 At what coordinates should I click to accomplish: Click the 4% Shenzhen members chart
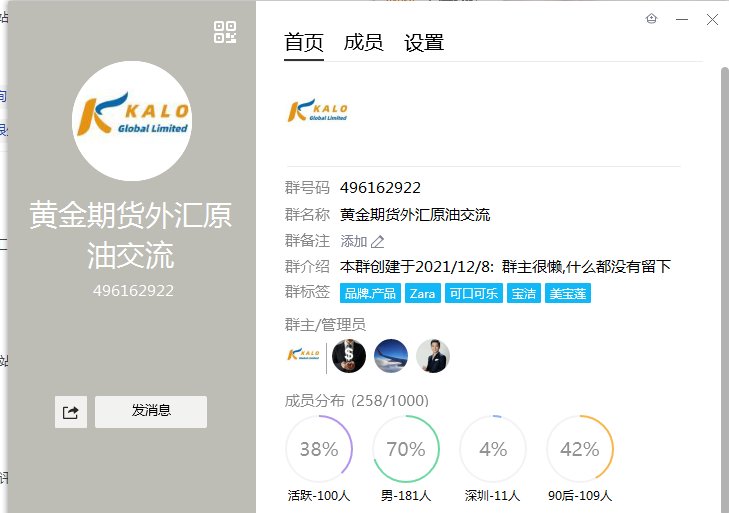[x=493, y=449]
